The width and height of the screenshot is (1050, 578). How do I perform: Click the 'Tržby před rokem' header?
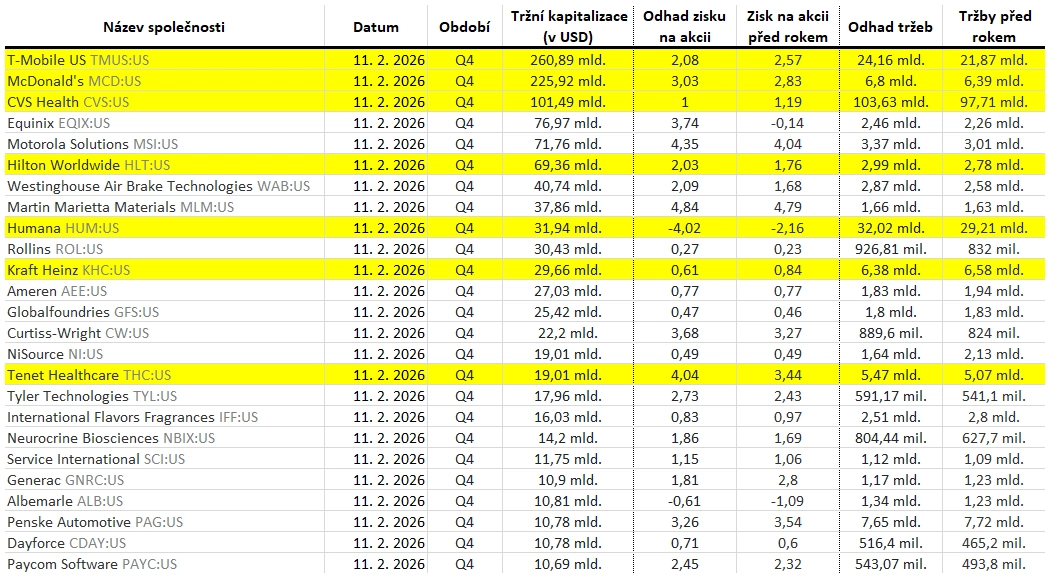pyautogui.click(x=994, y=27)
